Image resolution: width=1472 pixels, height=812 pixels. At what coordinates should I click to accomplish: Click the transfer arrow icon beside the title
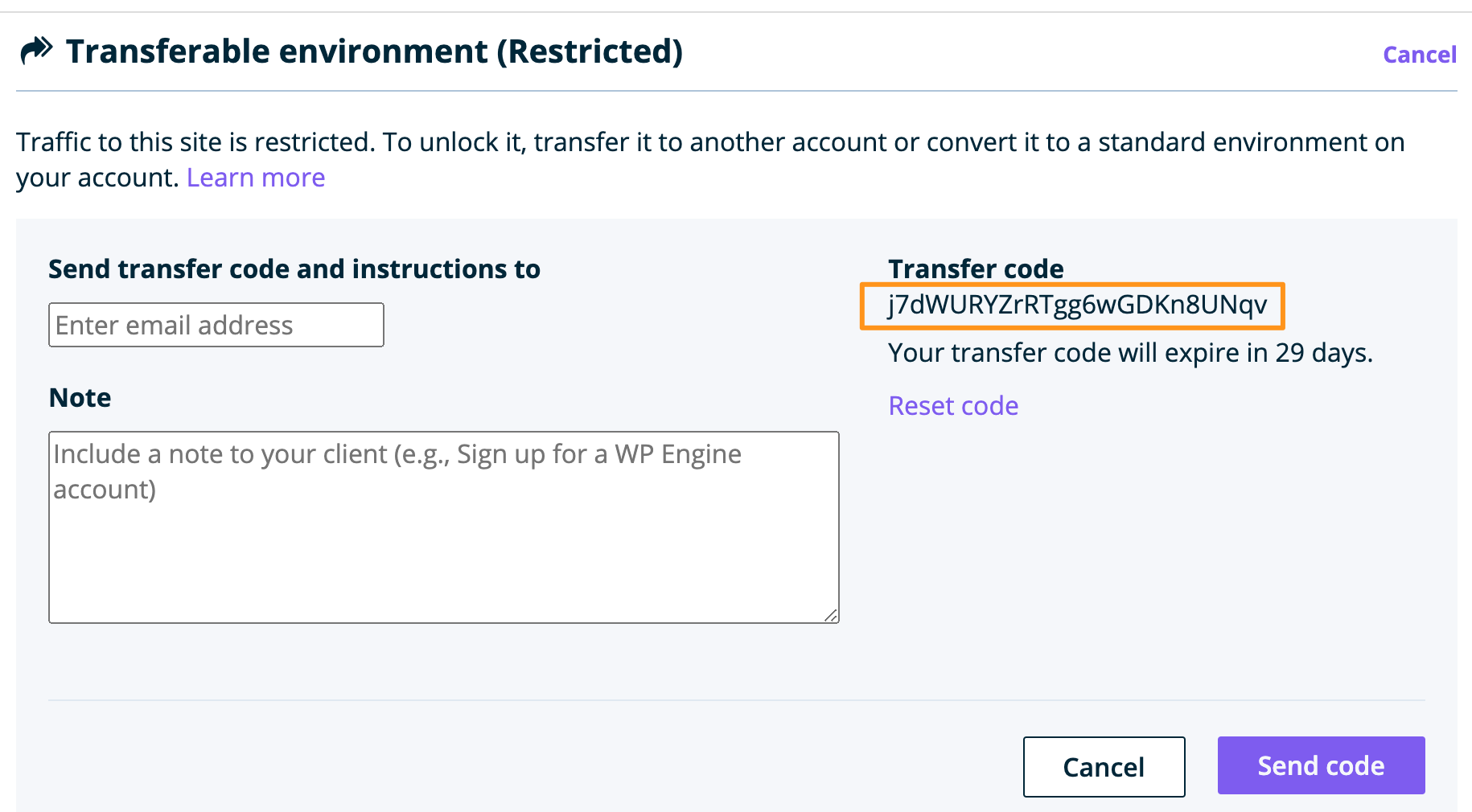click(x=36, y=51)
